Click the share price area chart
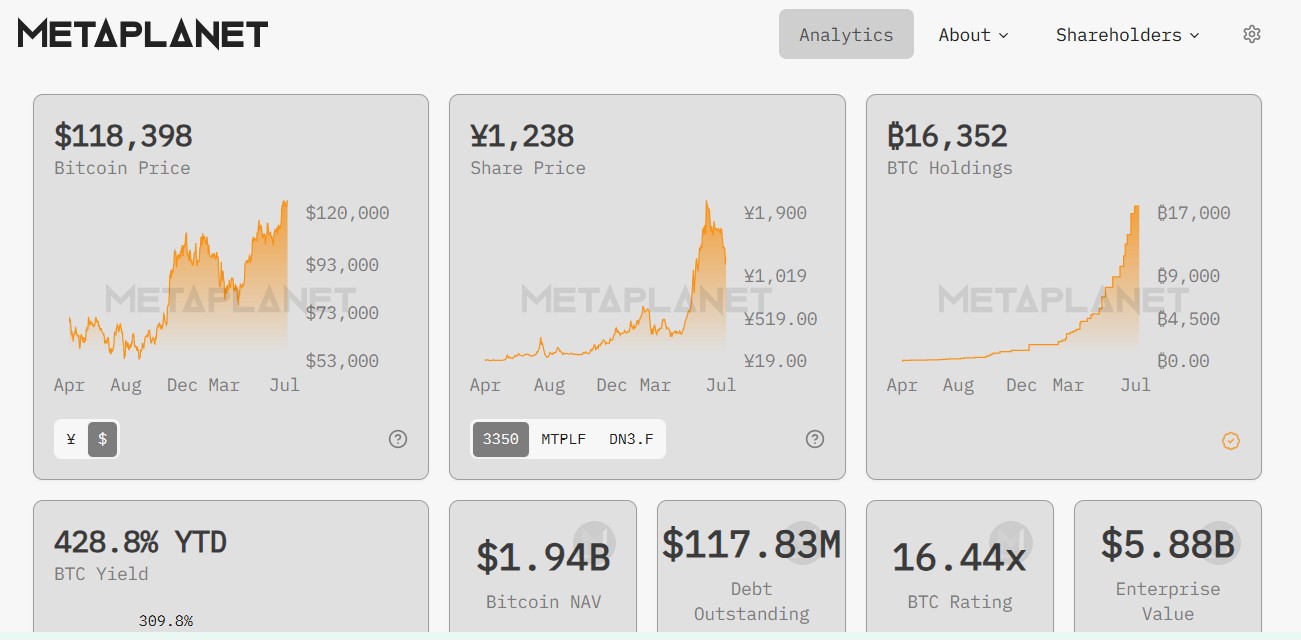The height and width of the screenshot is (640, 1301). (605, 280)
